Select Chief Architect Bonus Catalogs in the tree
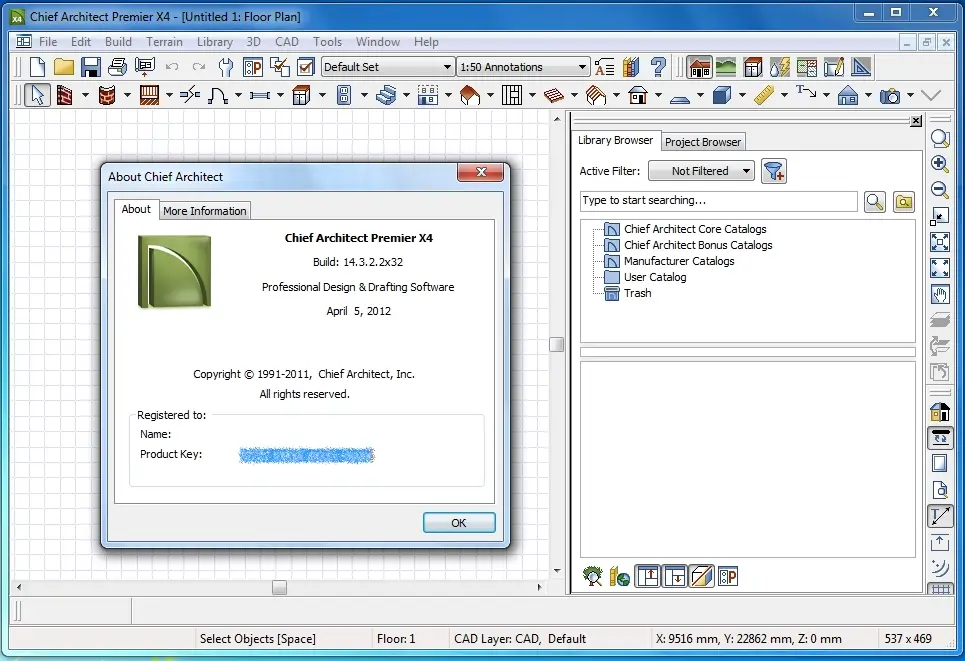Screen dimensions: 965x661 click(x=698, y=245)
